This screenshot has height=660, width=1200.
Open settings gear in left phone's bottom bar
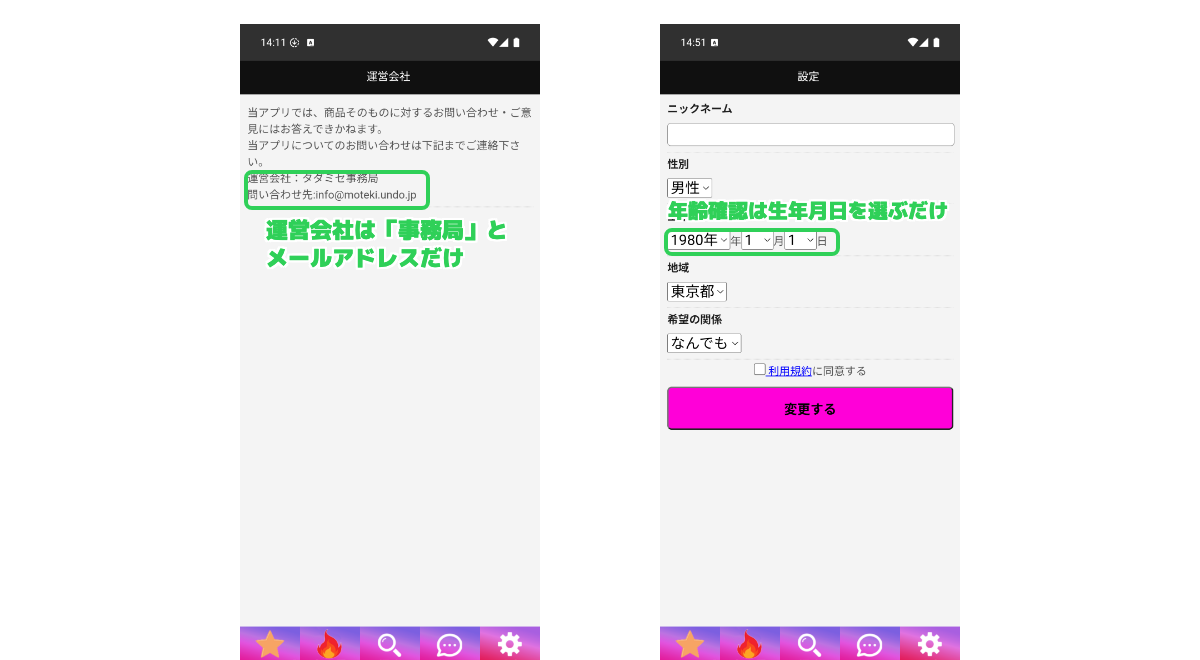point(510,644)
